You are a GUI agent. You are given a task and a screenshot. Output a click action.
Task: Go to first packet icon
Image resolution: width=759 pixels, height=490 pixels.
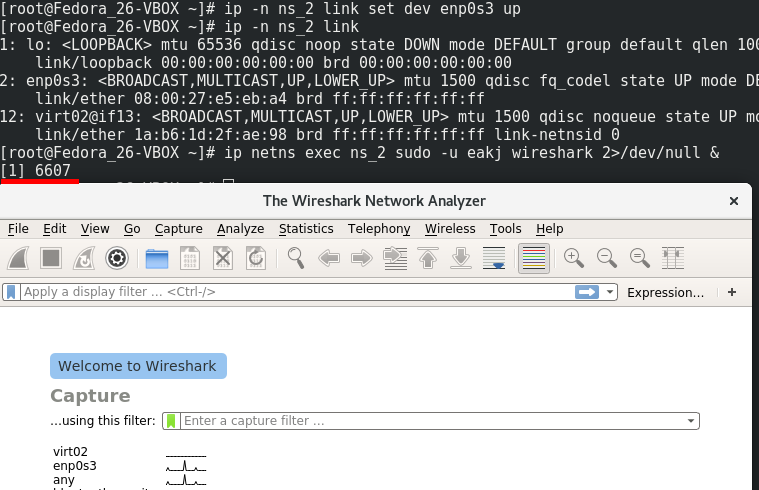point(428,258)
